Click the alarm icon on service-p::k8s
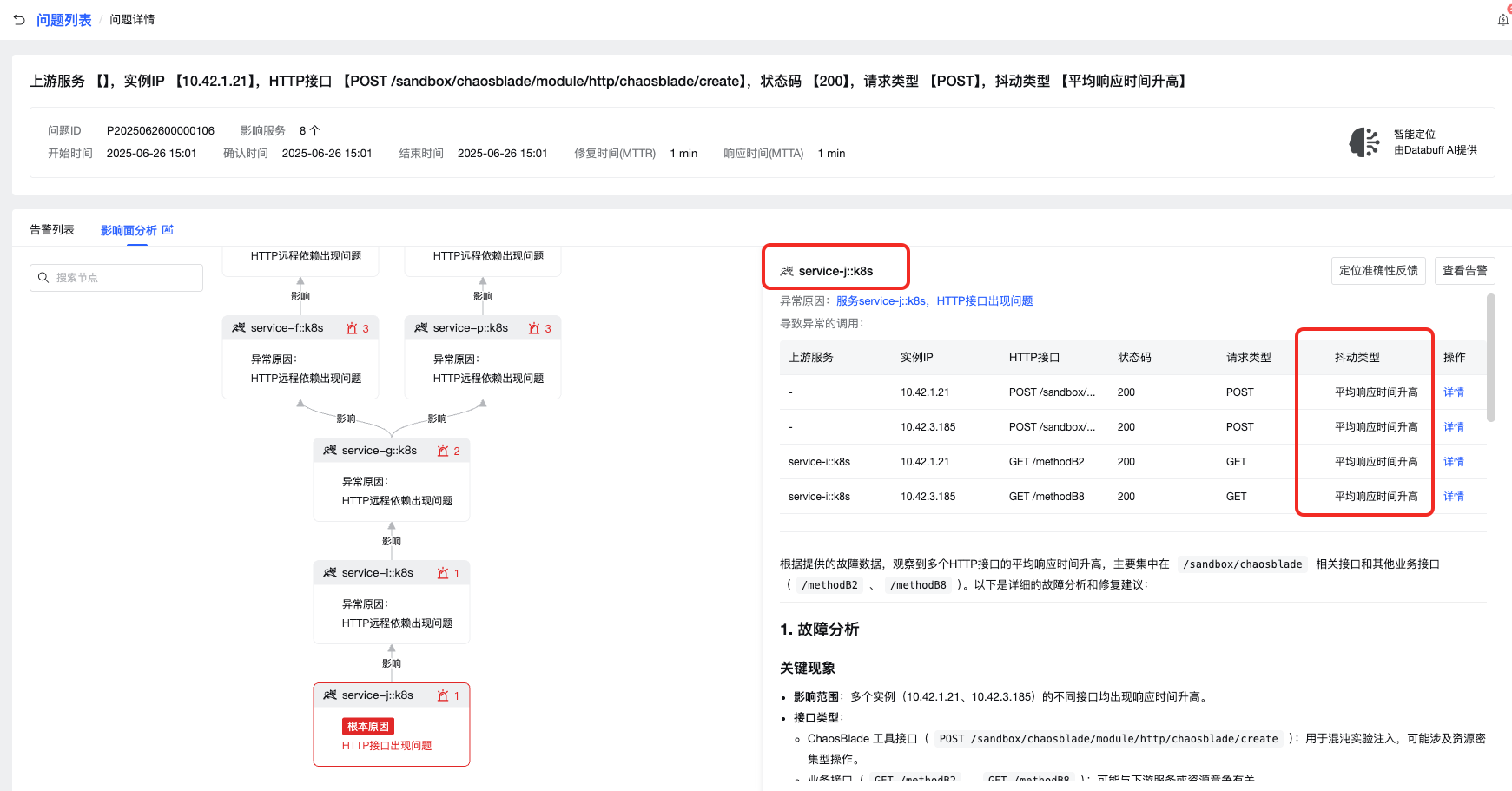1512x791 pixels. tap(534, 328)
